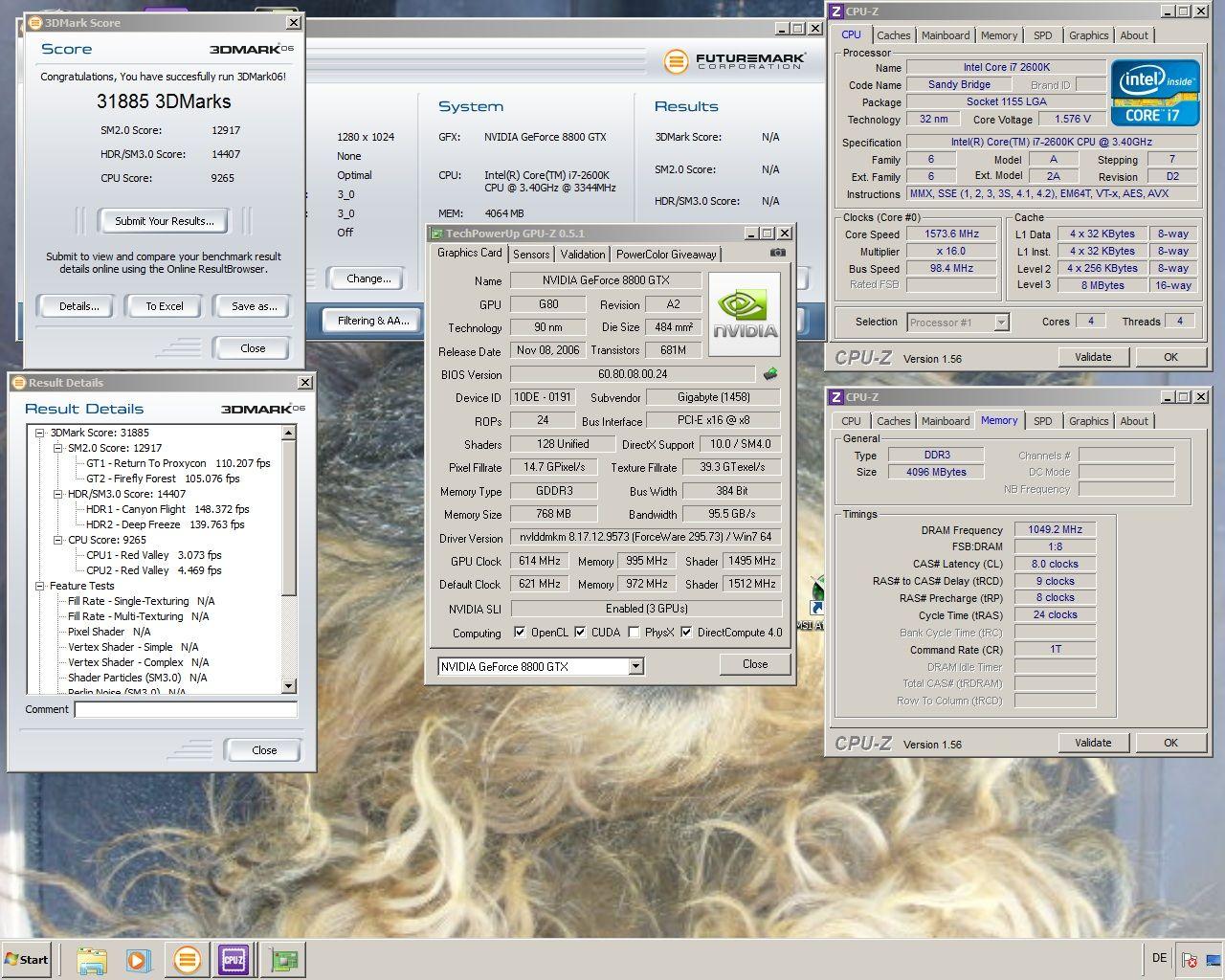Click the BIOS Version field 60.80.08.00.24
The width and height of the screenshot is (1225, 980).
tap(633, 374)
